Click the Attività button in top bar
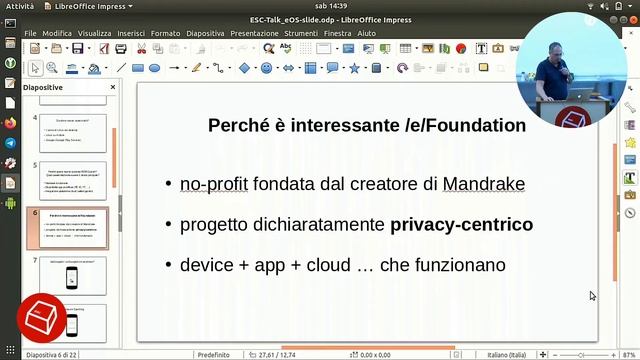The image size is (640, 360). (x=20, y=6)
